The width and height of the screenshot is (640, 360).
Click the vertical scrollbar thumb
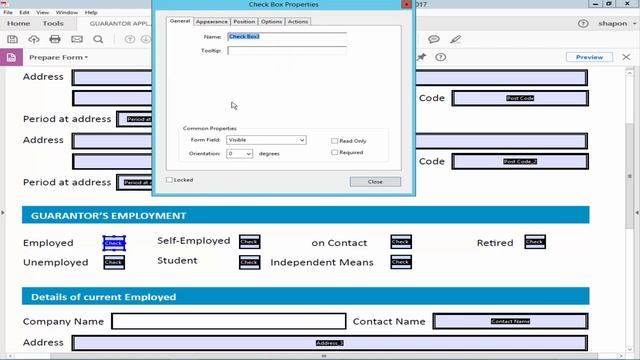630,176
